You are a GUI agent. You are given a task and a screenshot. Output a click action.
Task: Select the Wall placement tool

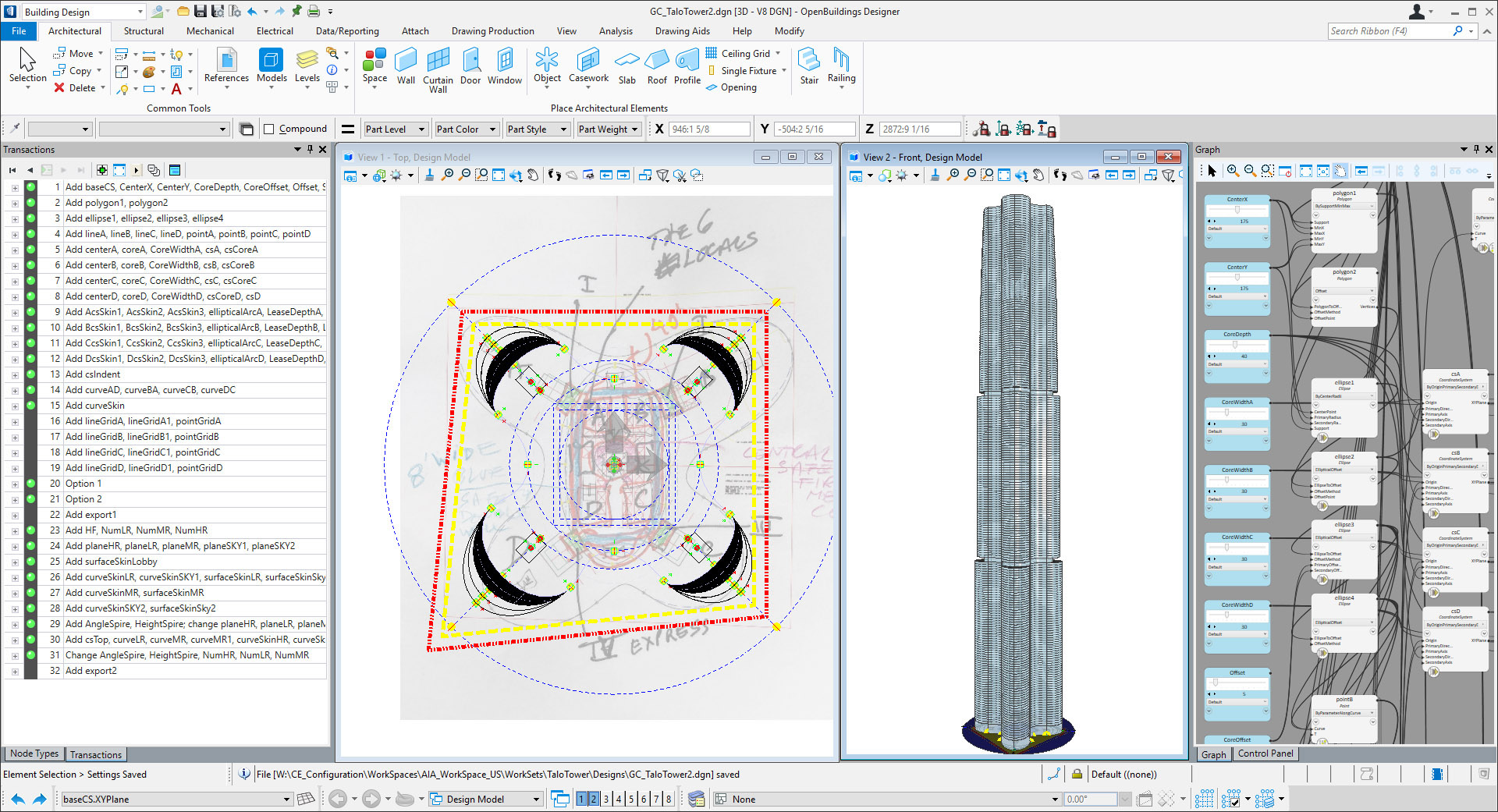coord(406,66)
